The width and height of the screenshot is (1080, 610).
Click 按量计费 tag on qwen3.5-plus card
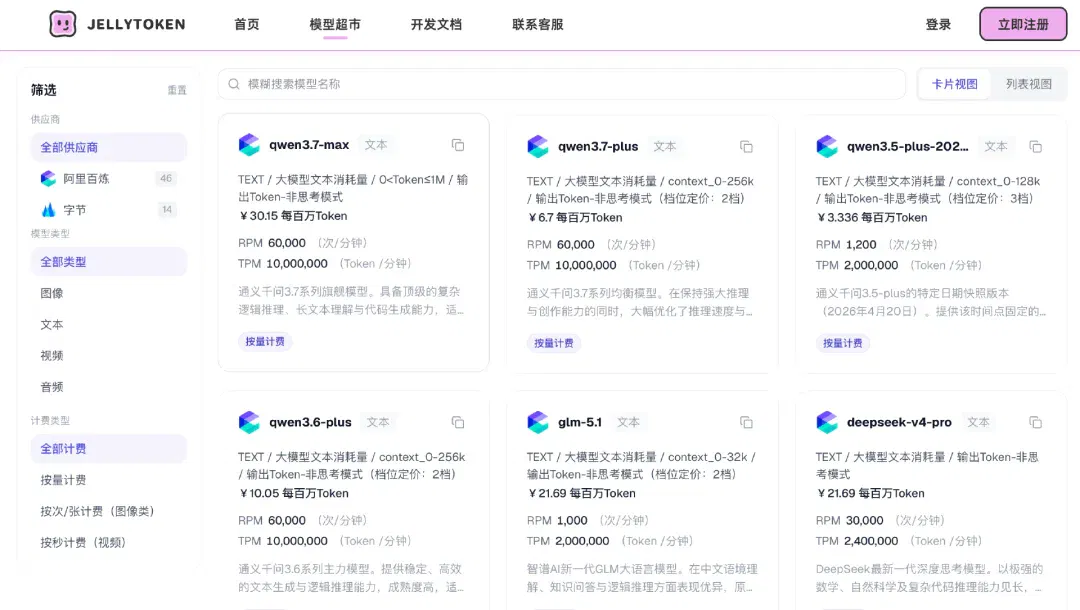pyautogui.click(x=842, y=343)
